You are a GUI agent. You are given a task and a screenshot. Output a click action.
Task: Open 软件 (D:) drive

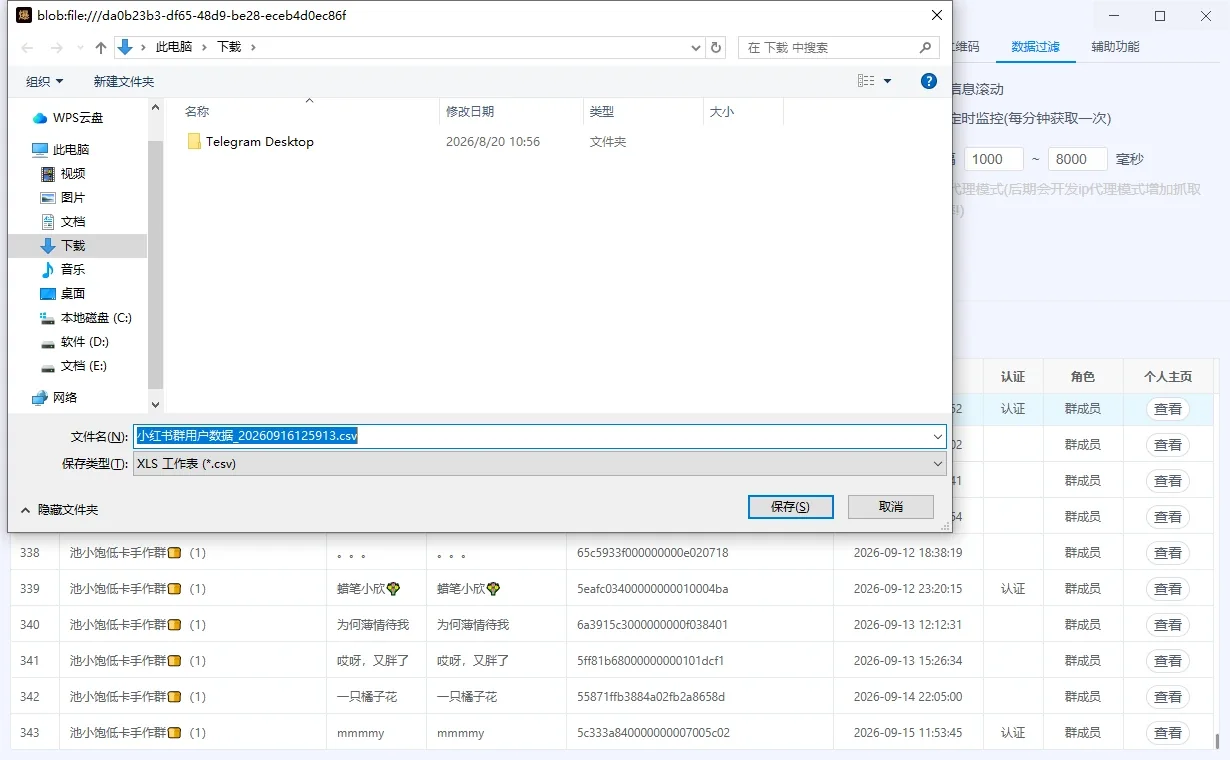[75, 342]
